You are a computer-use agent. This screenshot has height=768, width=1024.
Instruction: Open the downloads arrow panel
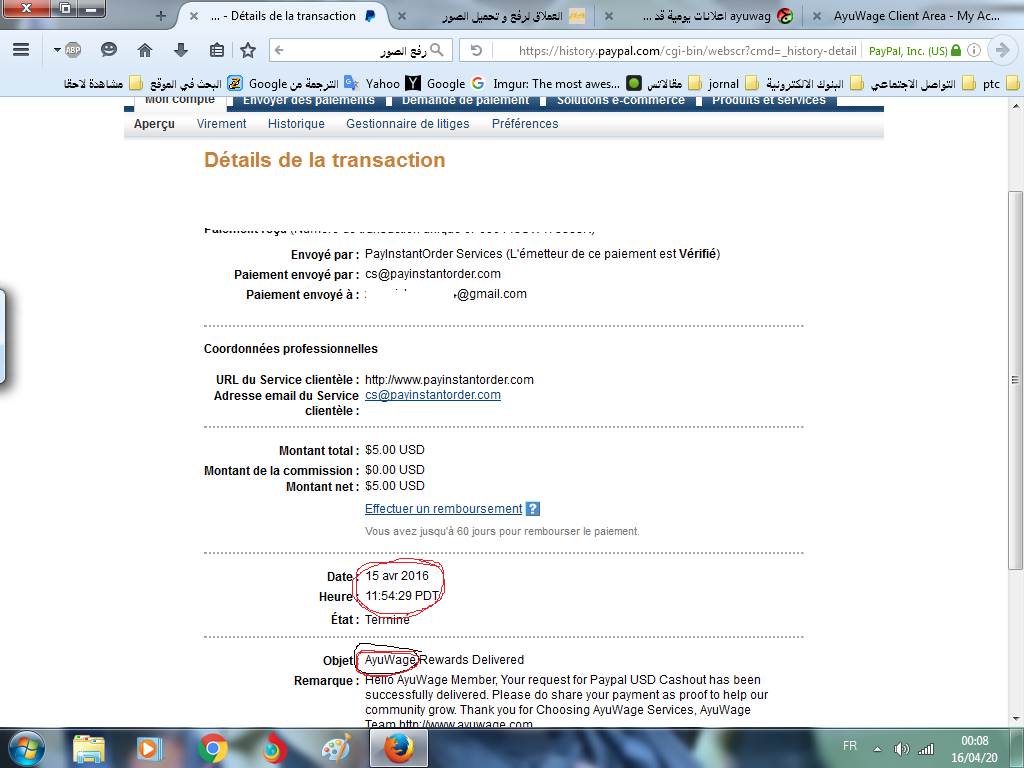pyautogui.click(x=181, y=50)
